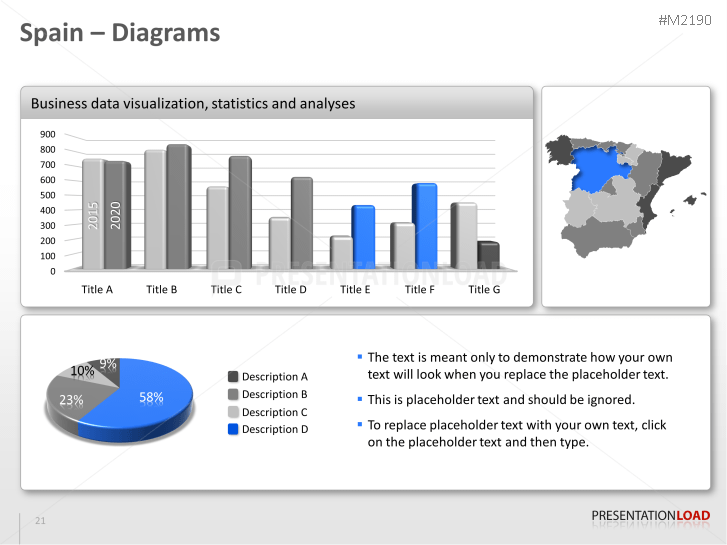Click the bar labeled 2020 in Title A
This screenshot has width=727, height=545.
pos(116,215)
